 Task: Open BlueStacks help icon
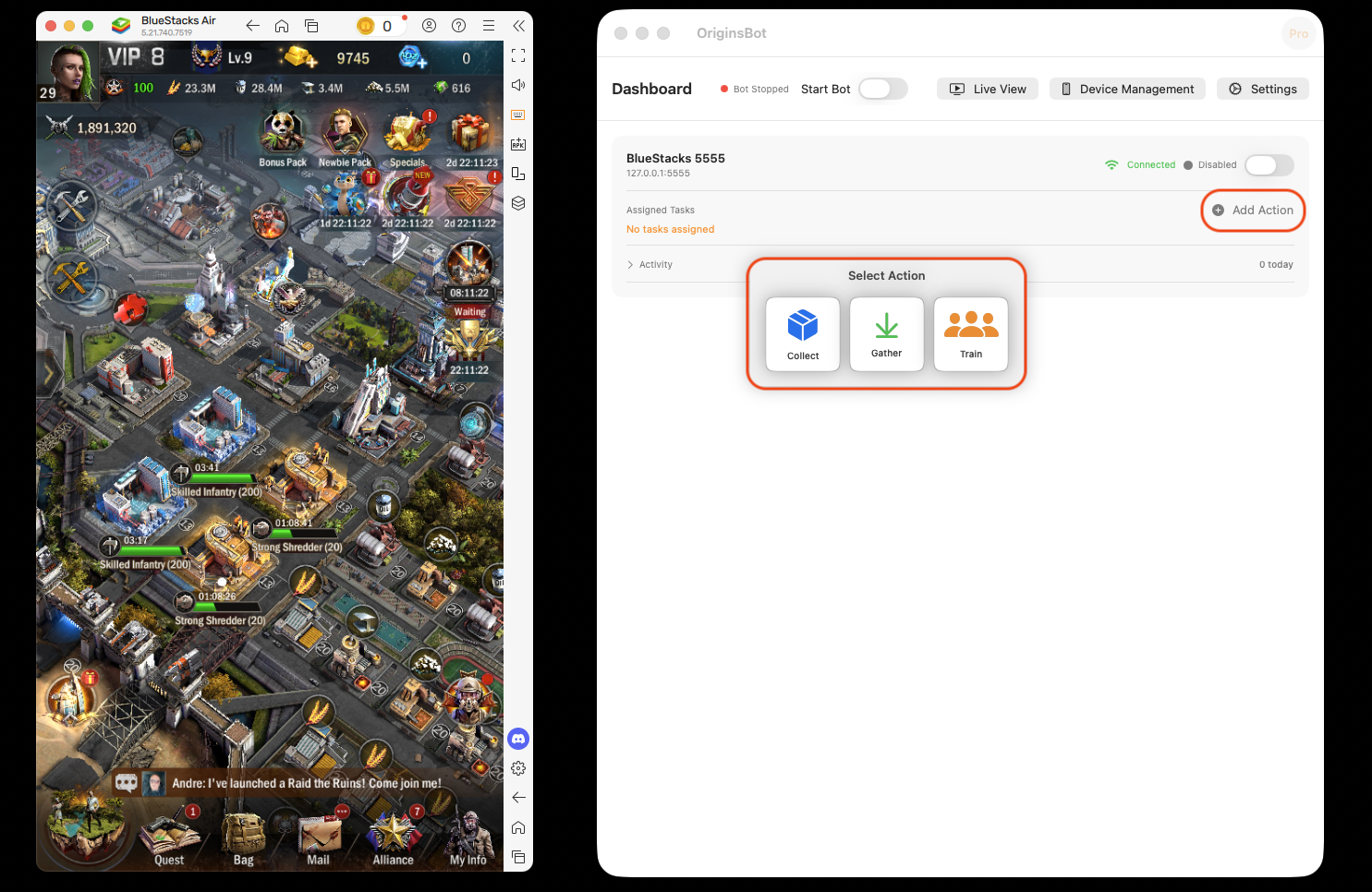pyautogui.click(x=458, y=26)
